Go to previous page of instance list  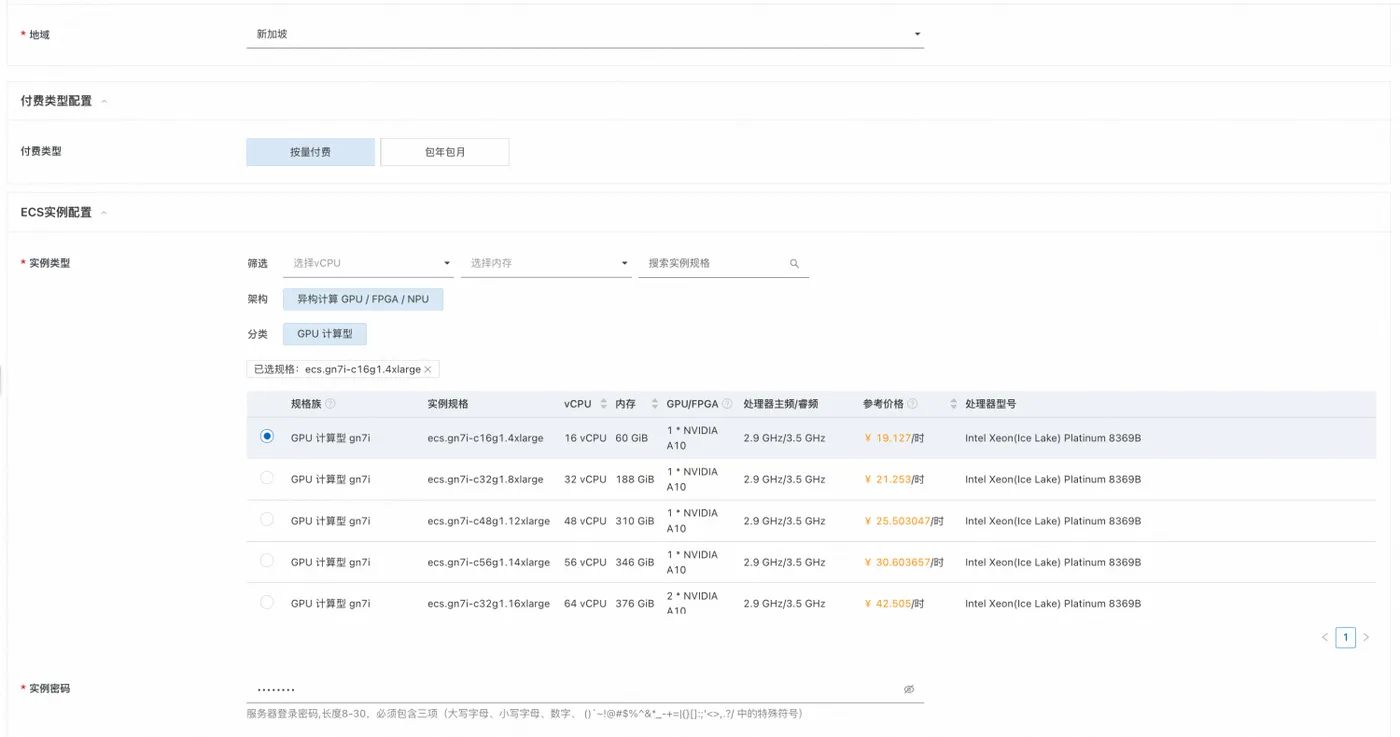tap(1325, 637)
